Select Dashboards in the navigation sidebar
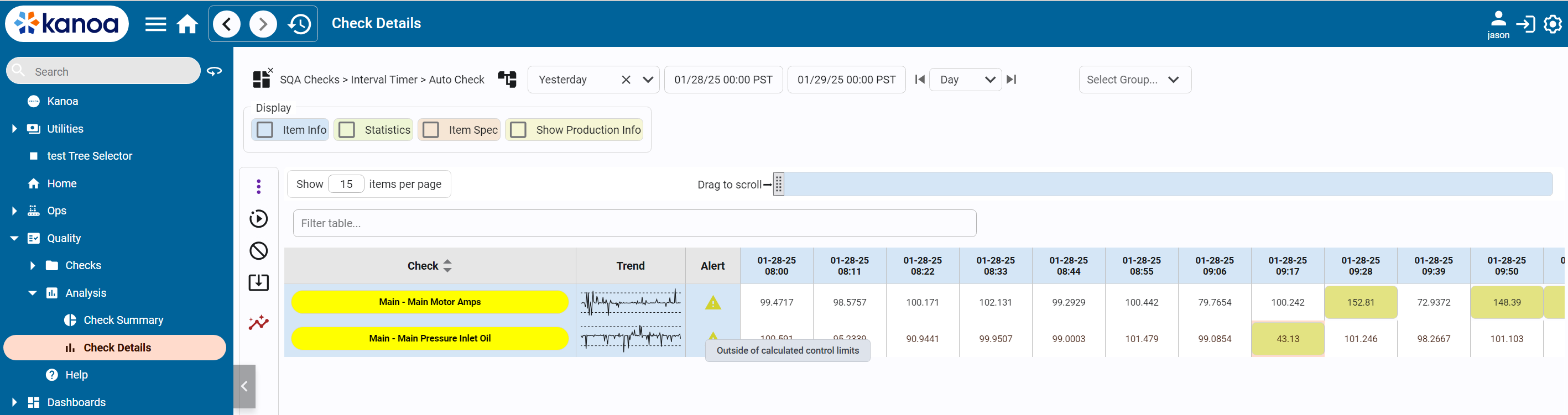 pos(76,402)
